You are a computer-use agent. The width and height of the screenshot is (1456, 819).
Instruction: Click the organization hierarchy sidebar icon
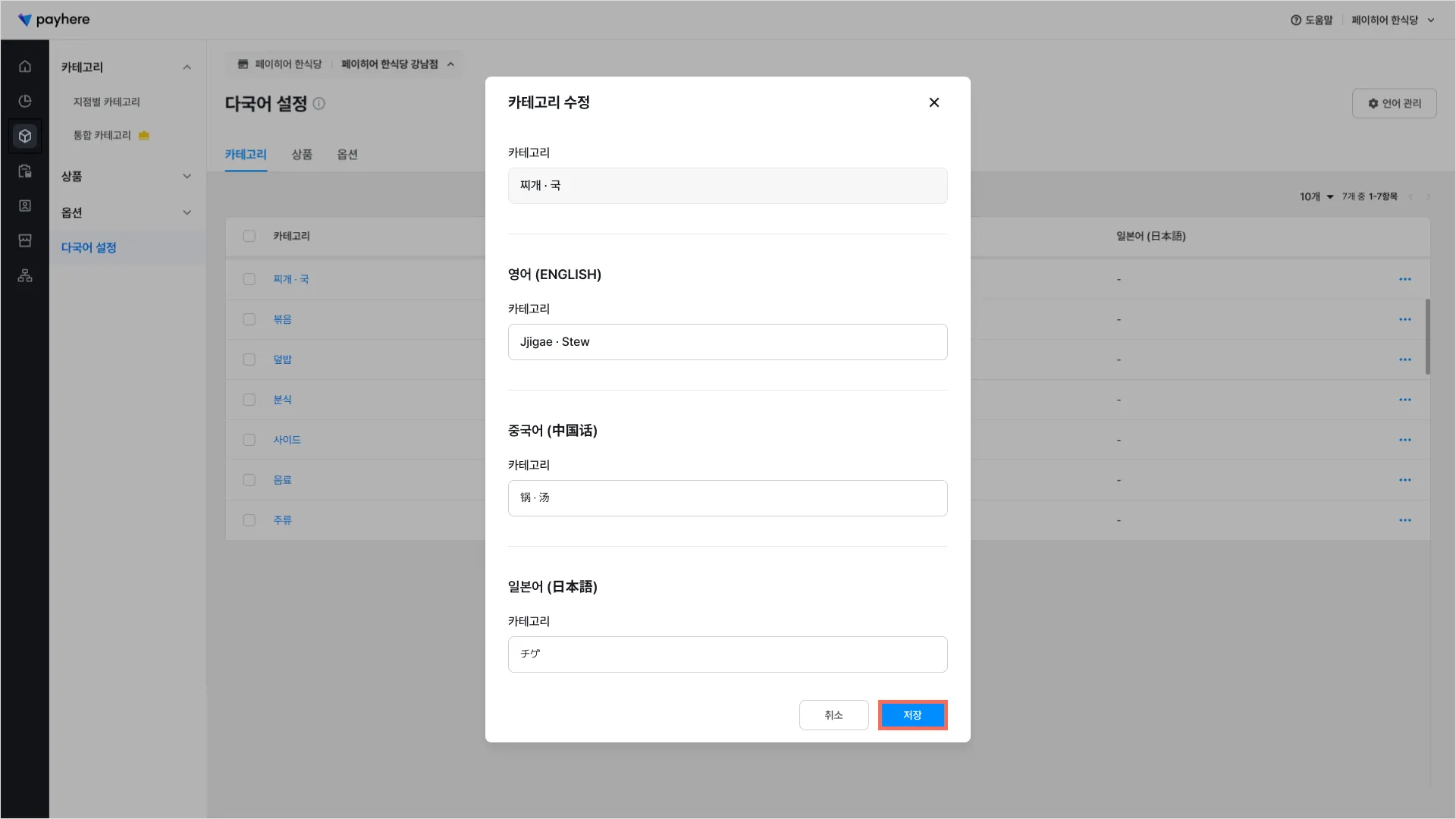point(25,276)
